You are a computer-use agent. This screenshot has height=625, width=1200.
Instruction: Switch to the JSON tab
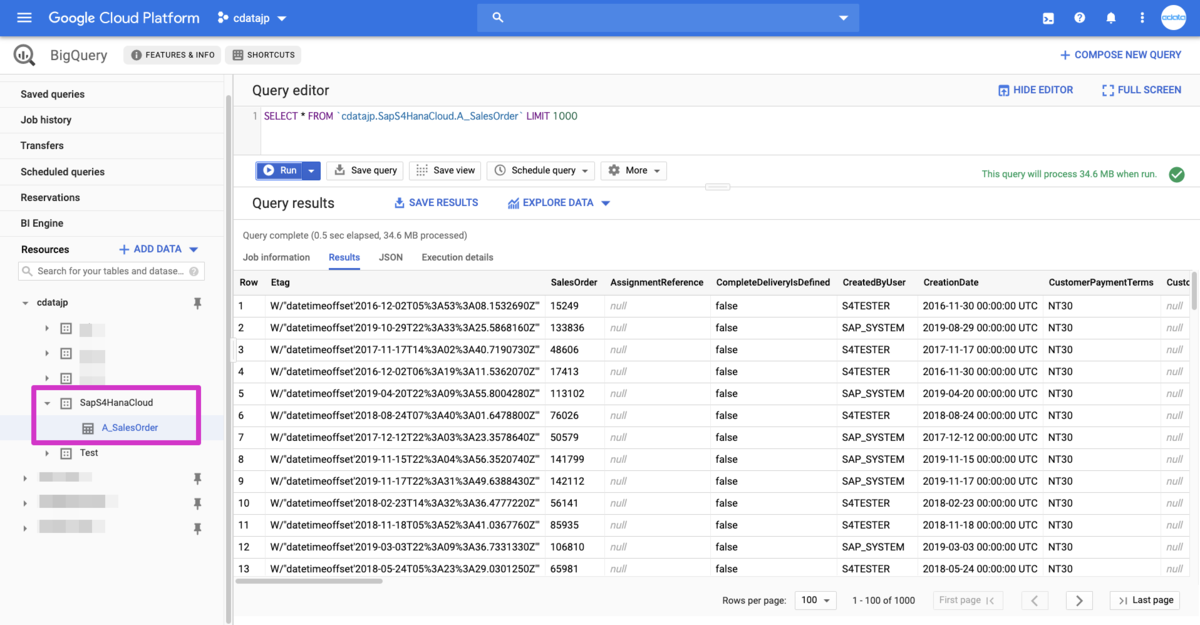tap(391, 257)
